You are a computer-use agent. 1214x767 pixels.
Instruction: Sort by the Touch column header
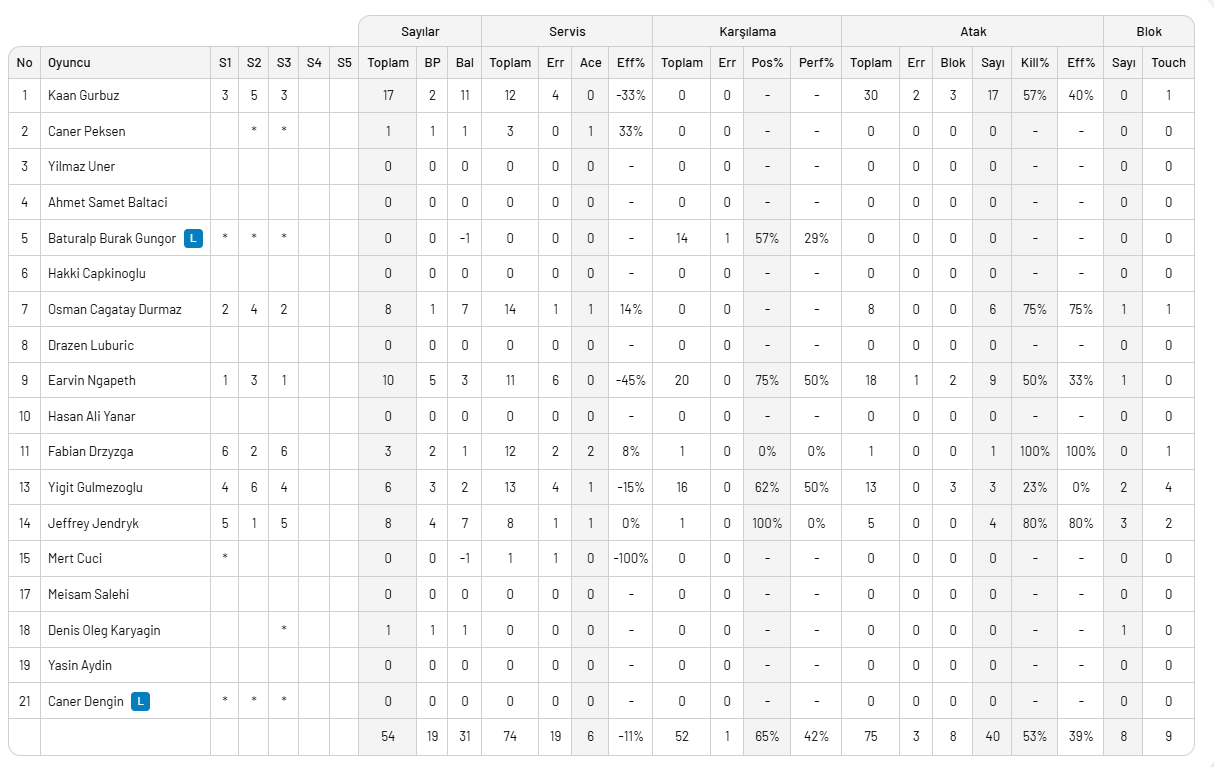1168,63
